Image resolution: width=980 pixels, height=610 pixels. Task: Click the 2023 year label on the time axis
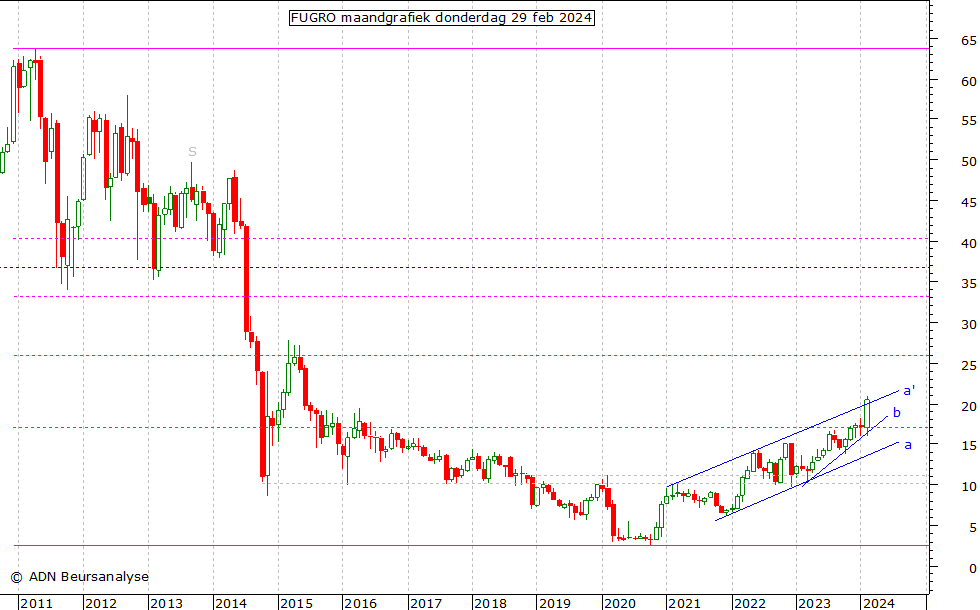click(814, 603)
